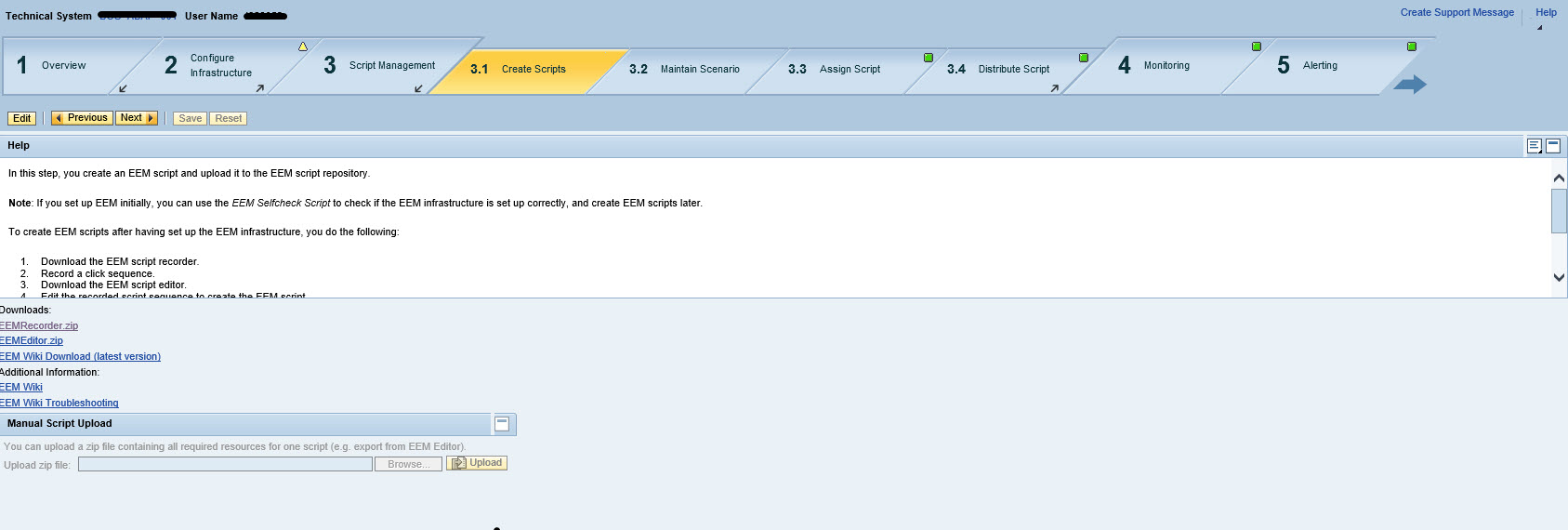Image resolution: width=1568 pixels, height=530 pixels.
Task: Click help panel scrollbar thumb
Action: coord(1559,211)
